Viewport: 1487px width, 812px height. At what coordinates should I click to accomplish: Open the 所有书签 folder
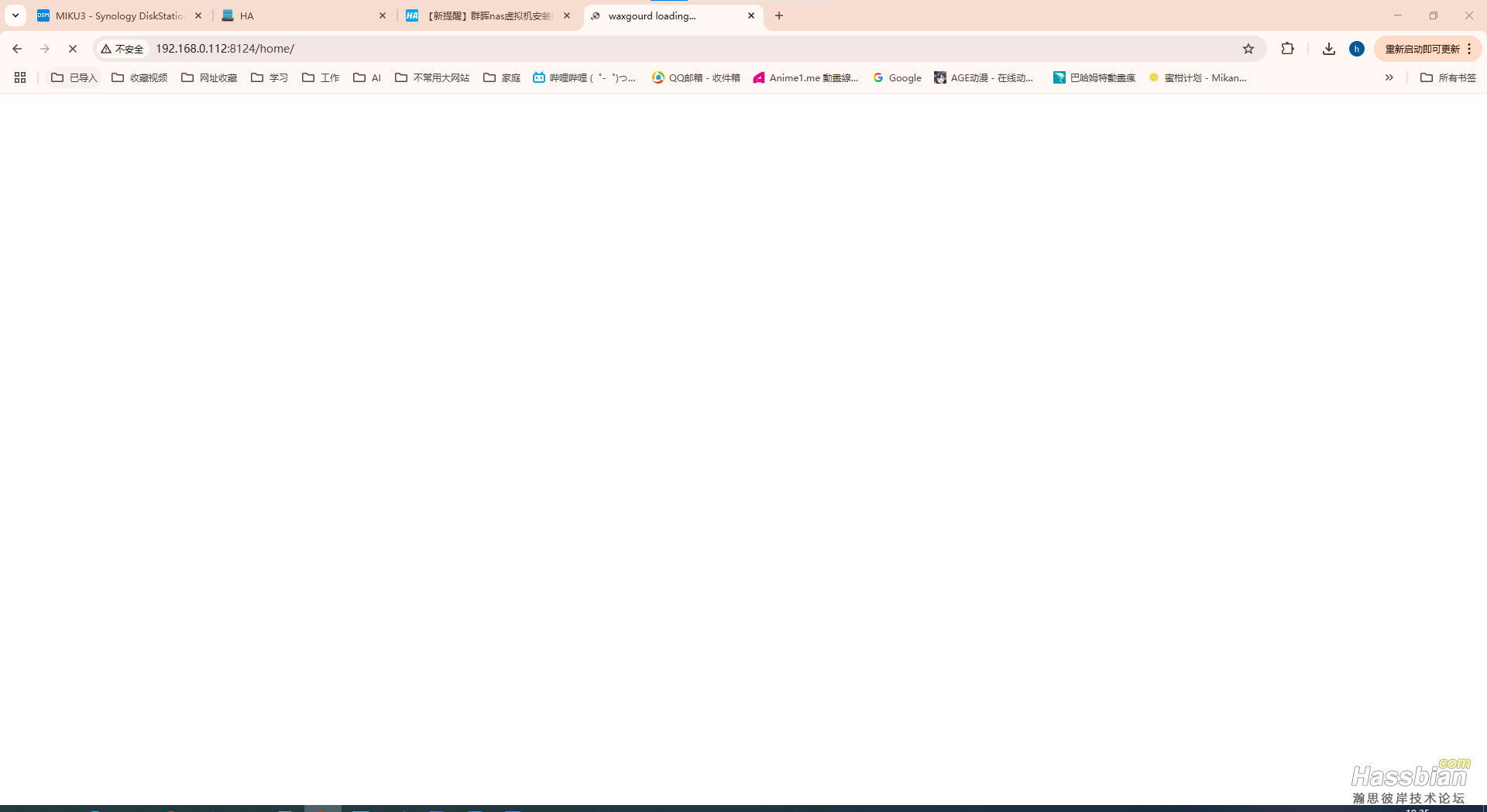pyautogui.click(x=1448, y=77)
